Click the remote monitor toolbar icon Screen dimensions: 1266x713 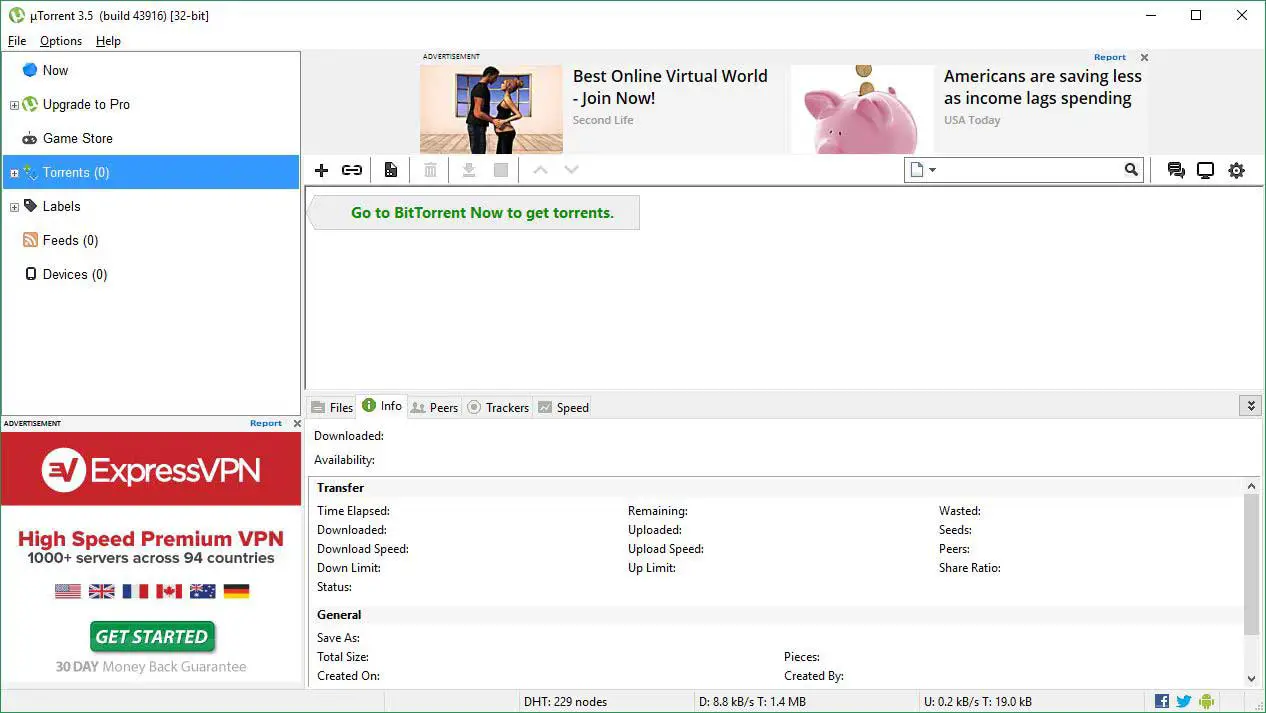coord(1206,170)
